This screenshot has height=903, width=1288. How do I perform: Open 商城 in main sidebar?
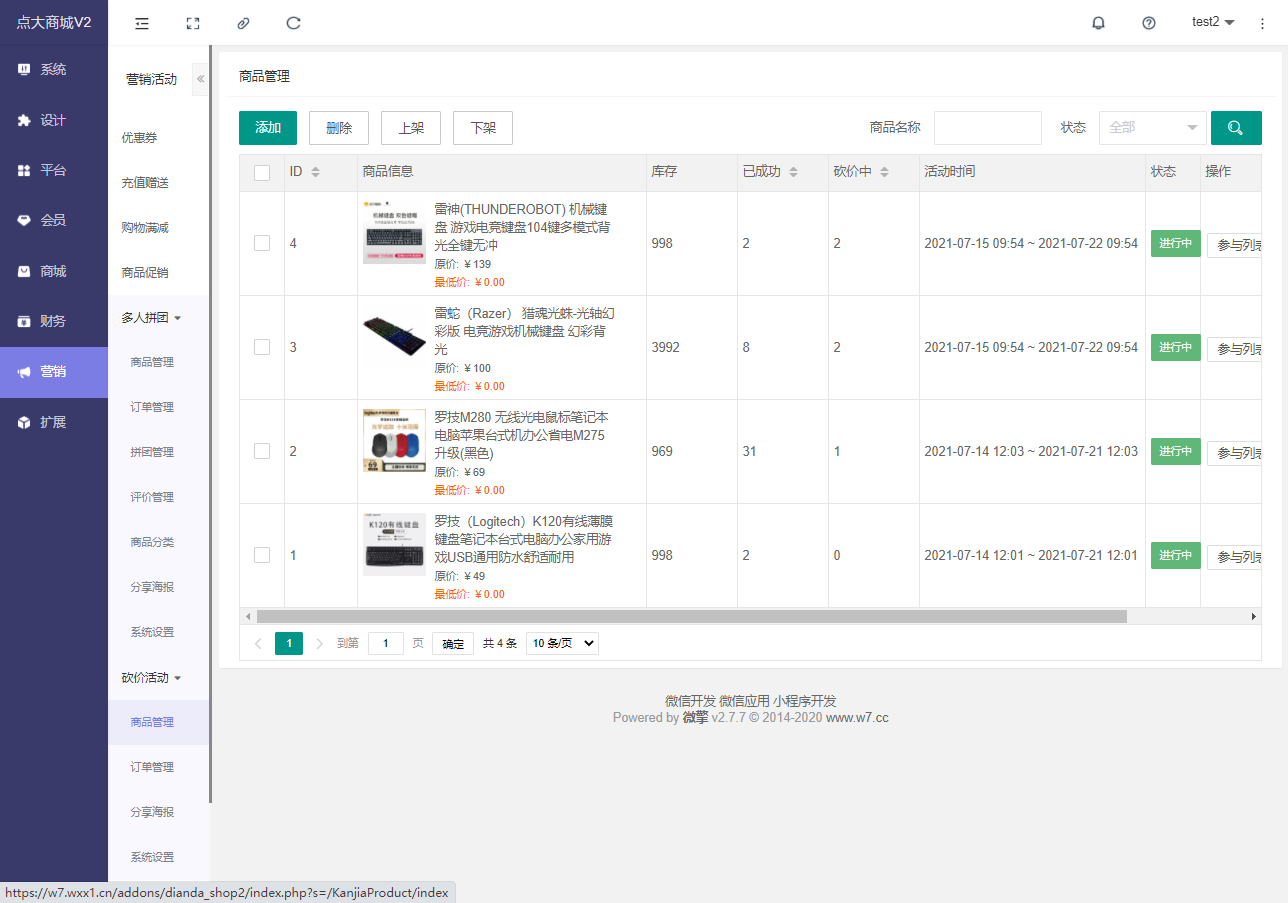pos(54,271)
